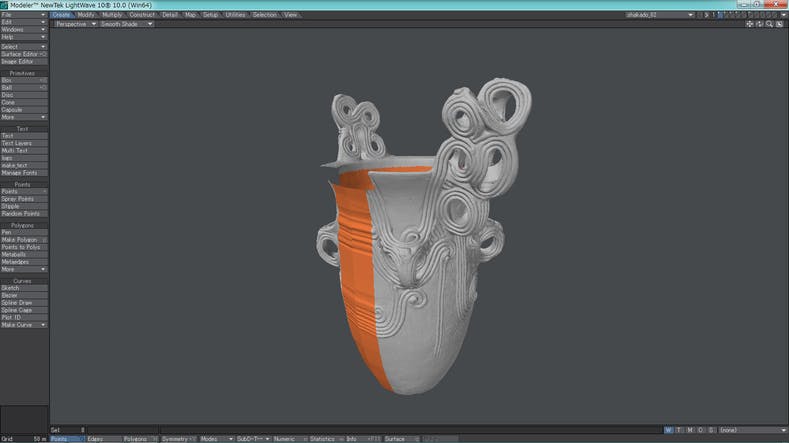Click the viewport rotate icon

pos(759,24)
